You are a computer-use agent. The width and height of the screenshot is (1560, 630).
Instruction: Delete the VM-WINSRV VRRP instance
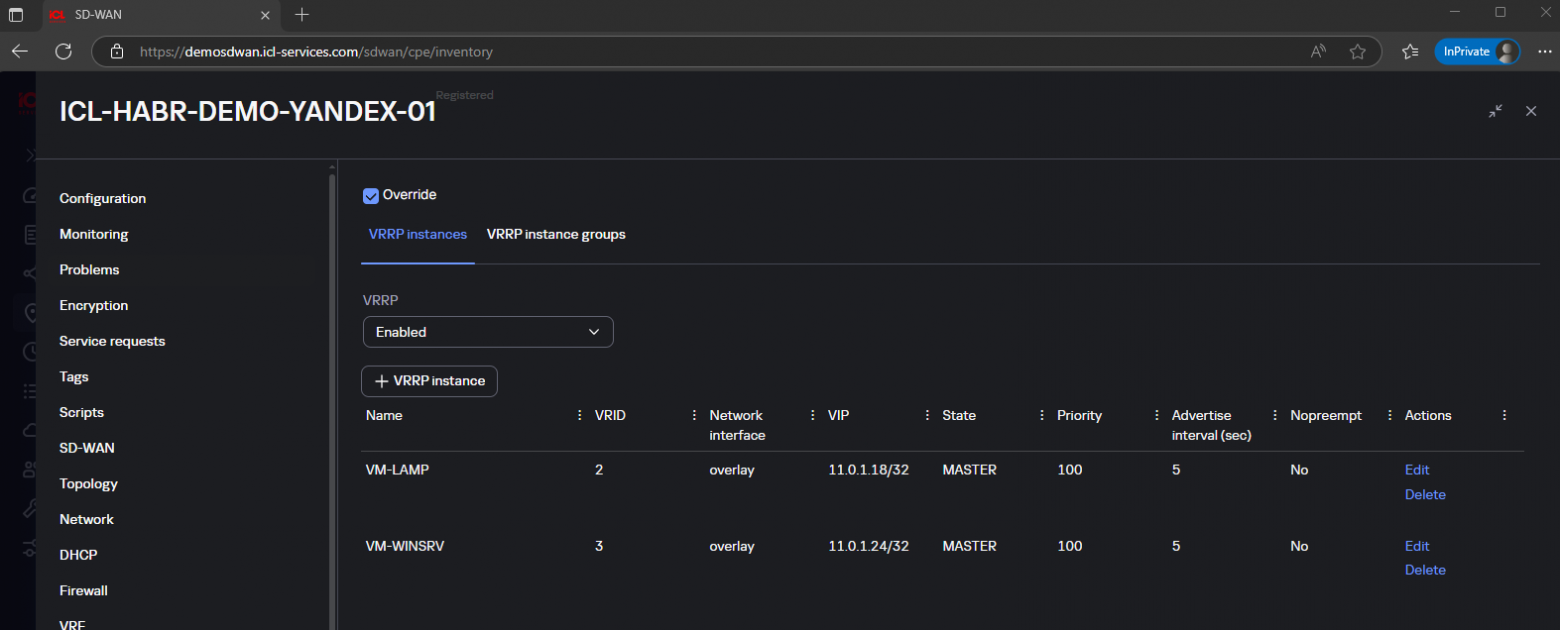coord(1425,570)
